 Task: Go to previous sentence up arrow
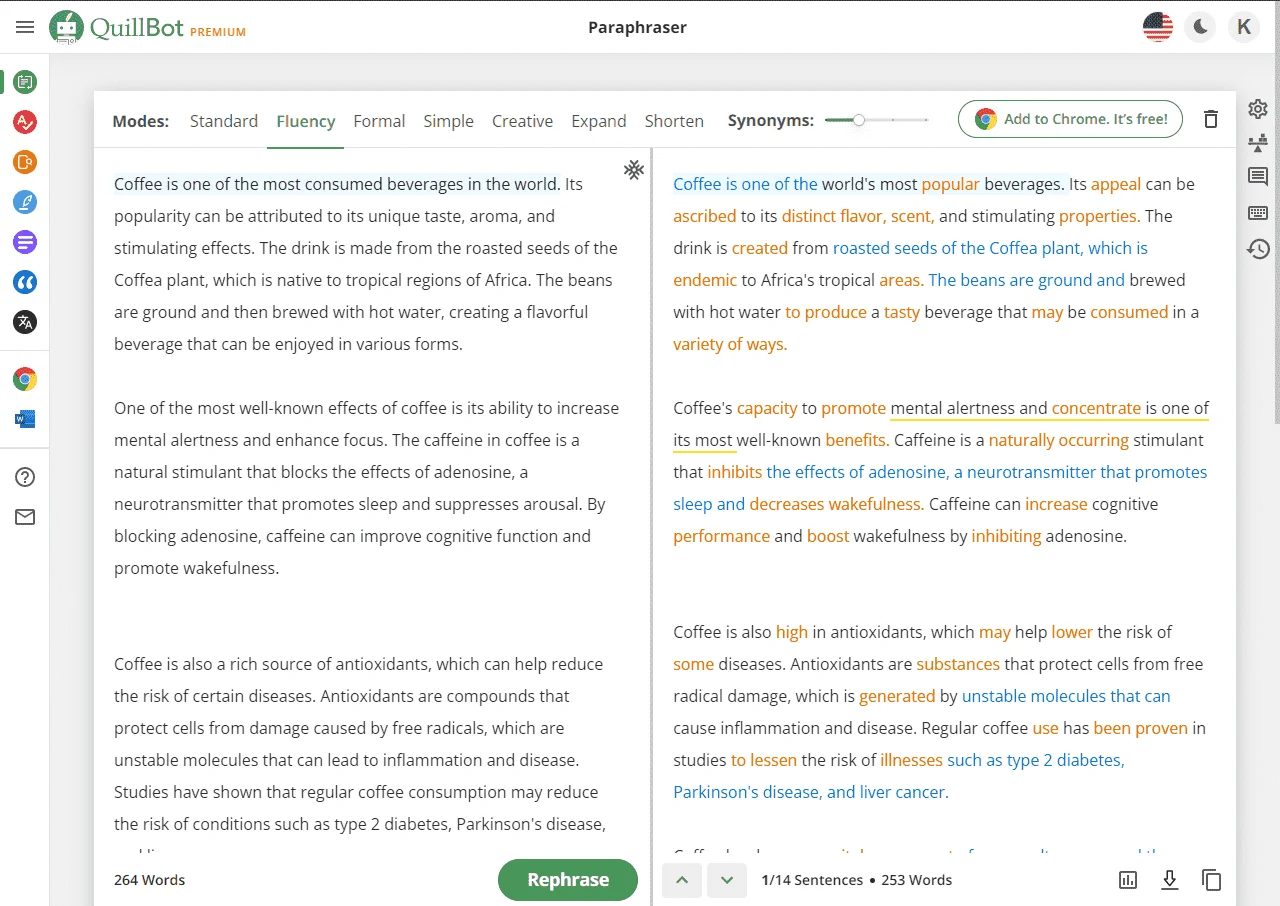point(682,880)
